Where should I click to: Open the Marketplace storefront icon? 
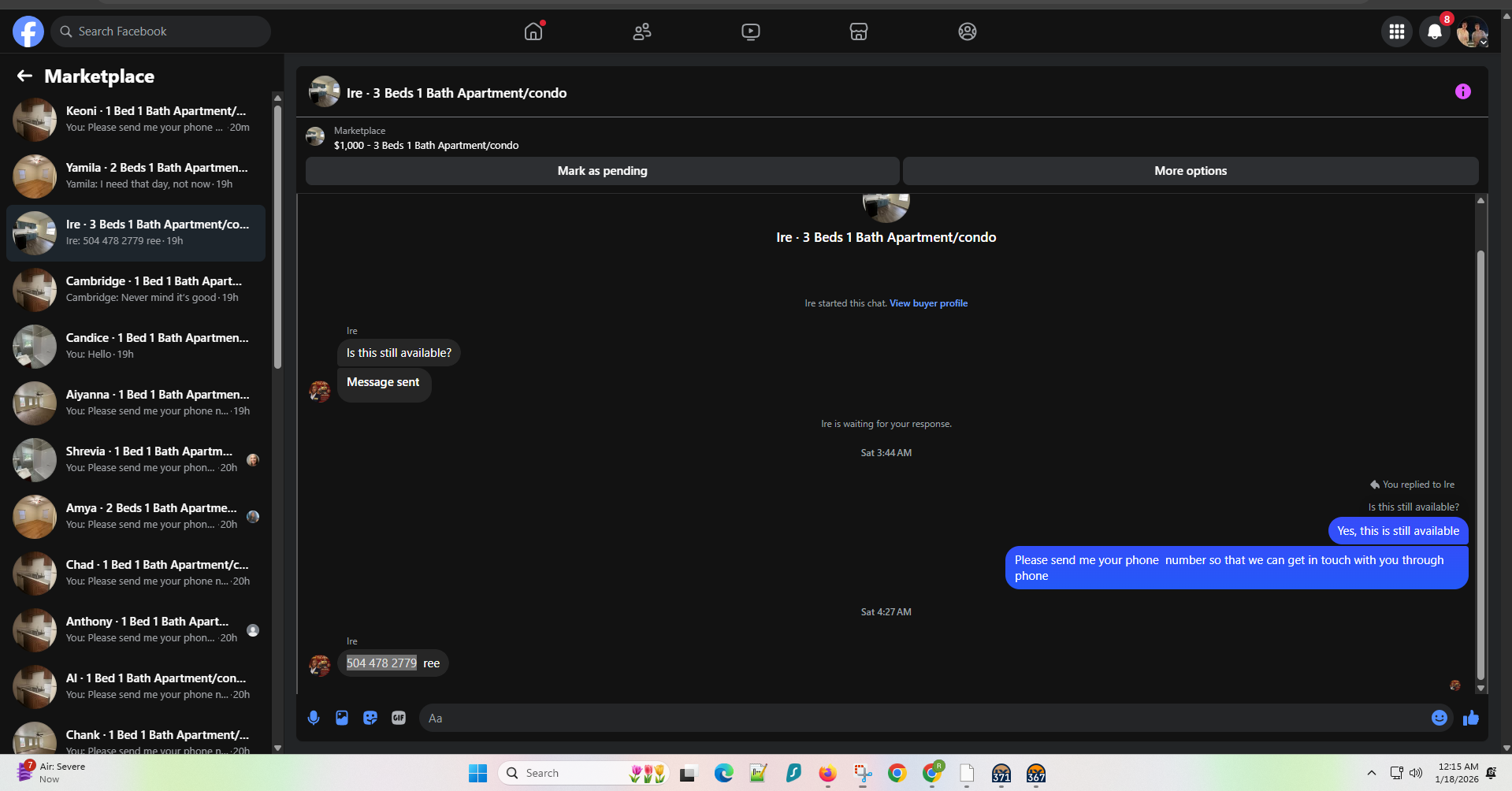click(859, 32)
